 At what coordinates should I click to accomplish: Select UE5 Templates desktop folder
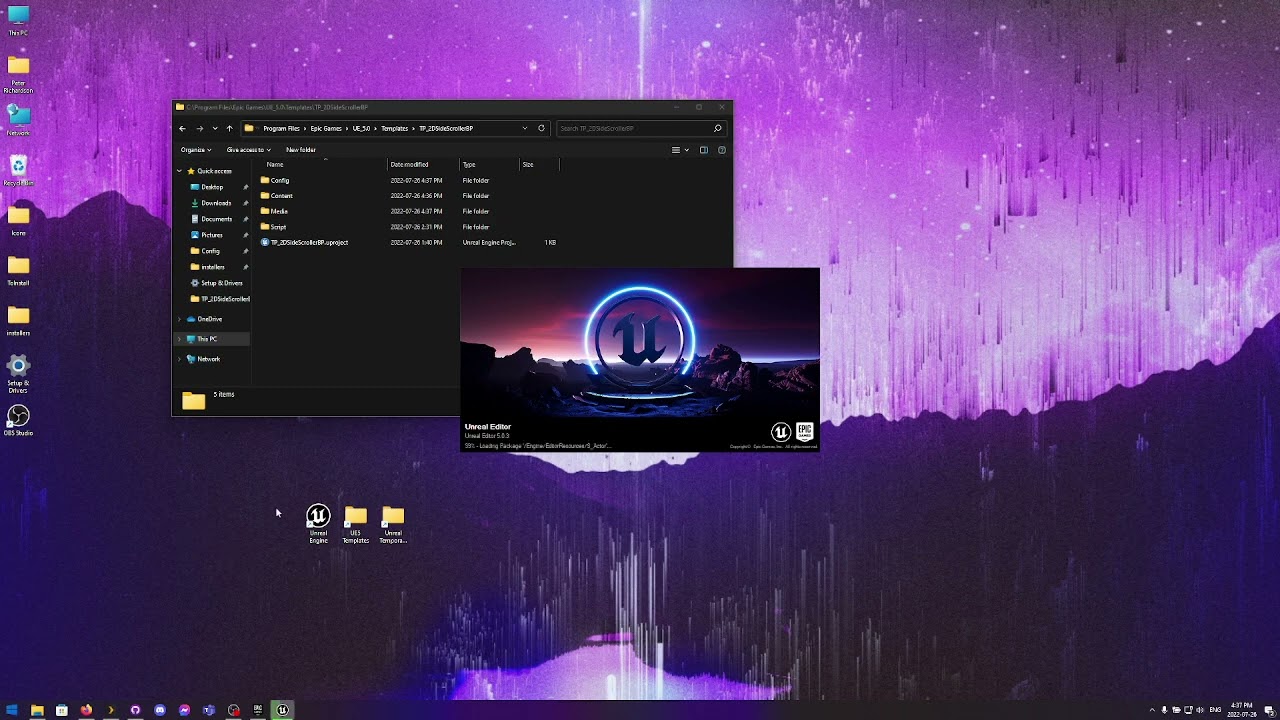pyautogui.click(x=356, y=524)
